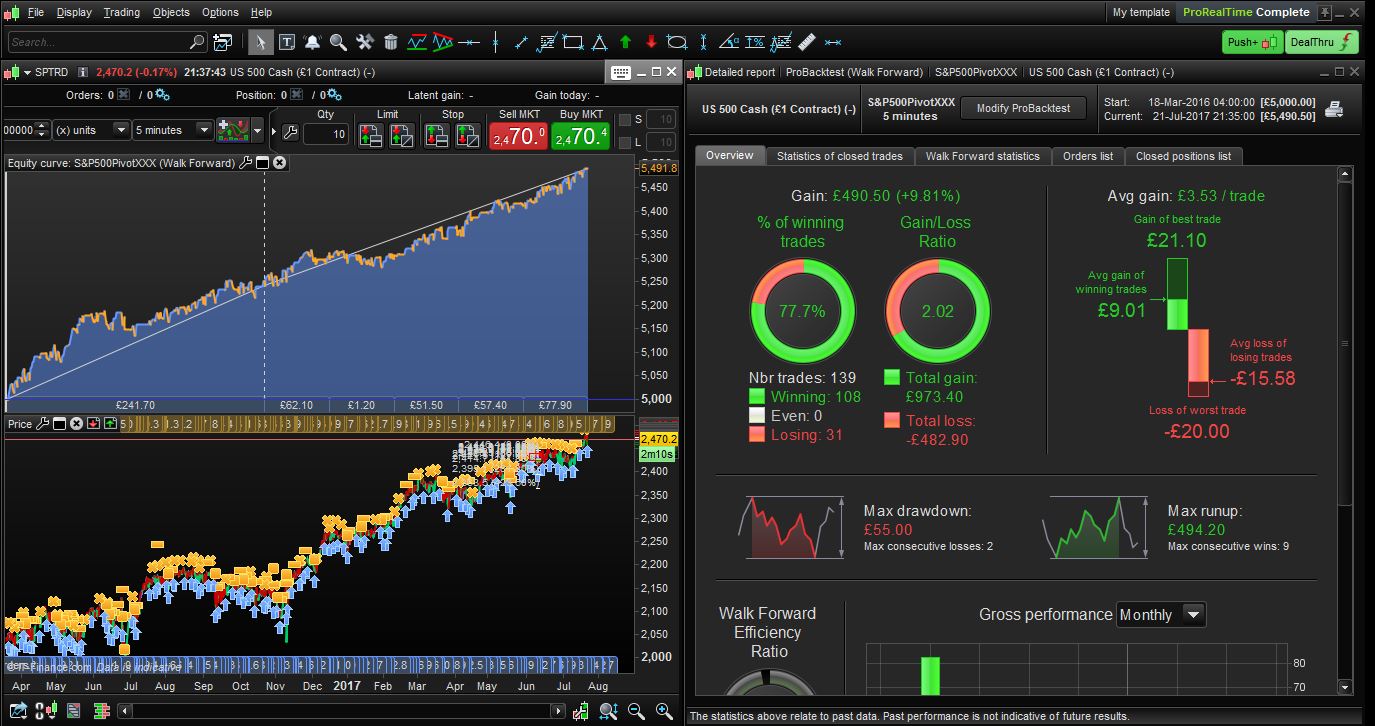
Task: Click the DealThru button
Action: tap(1322, 42)
